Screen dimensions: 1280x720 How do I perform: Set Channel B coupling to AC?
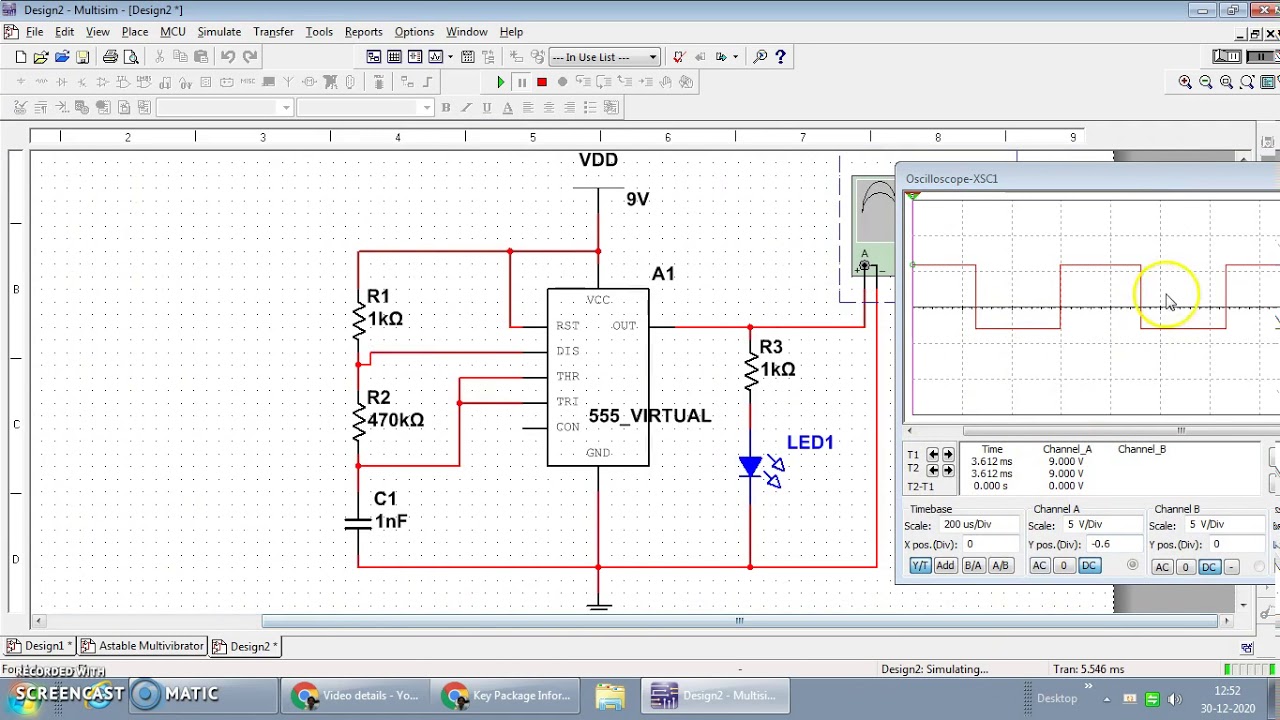[x=1162, y=567]
